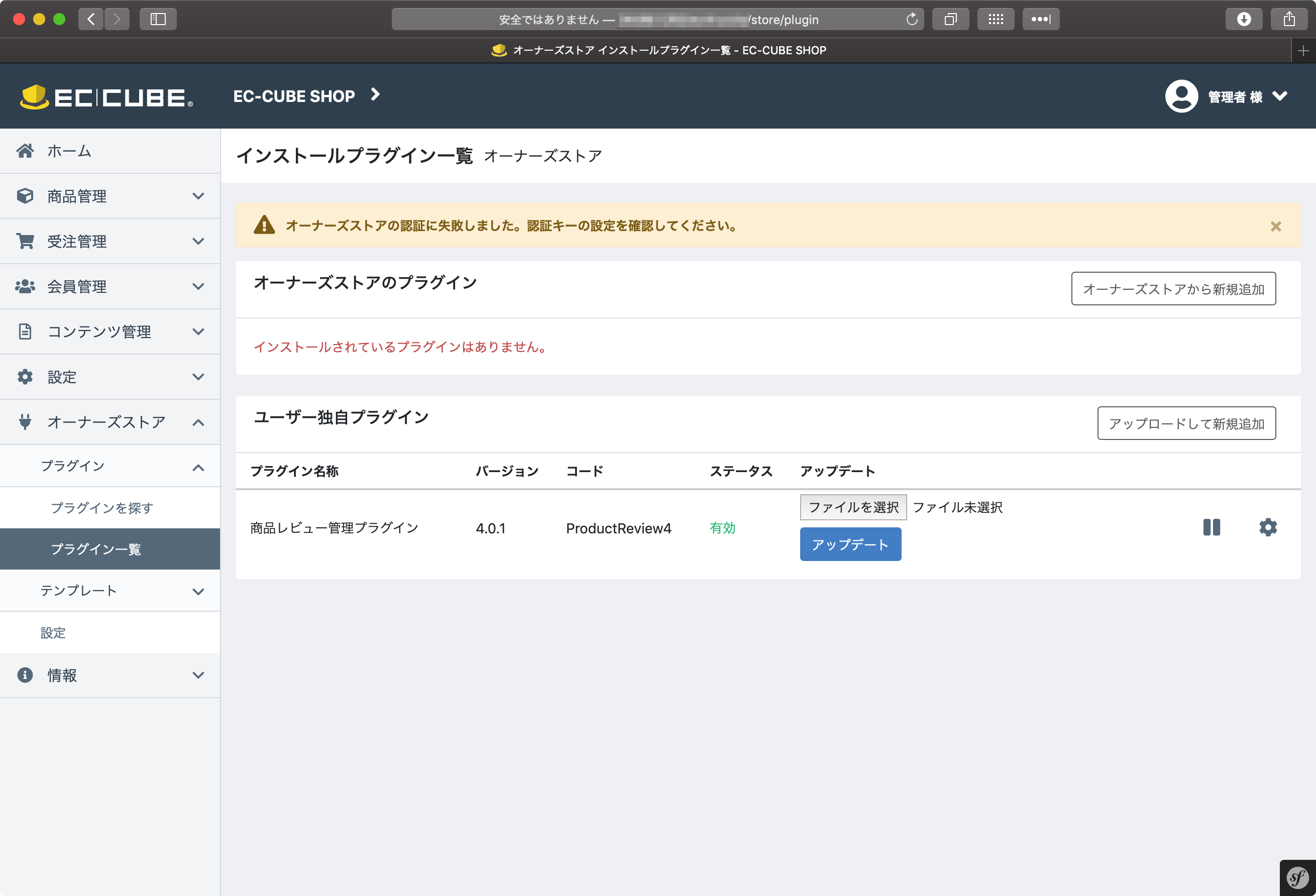Click the Symfony debug toolbar icon

click(x=1297, y=878)
